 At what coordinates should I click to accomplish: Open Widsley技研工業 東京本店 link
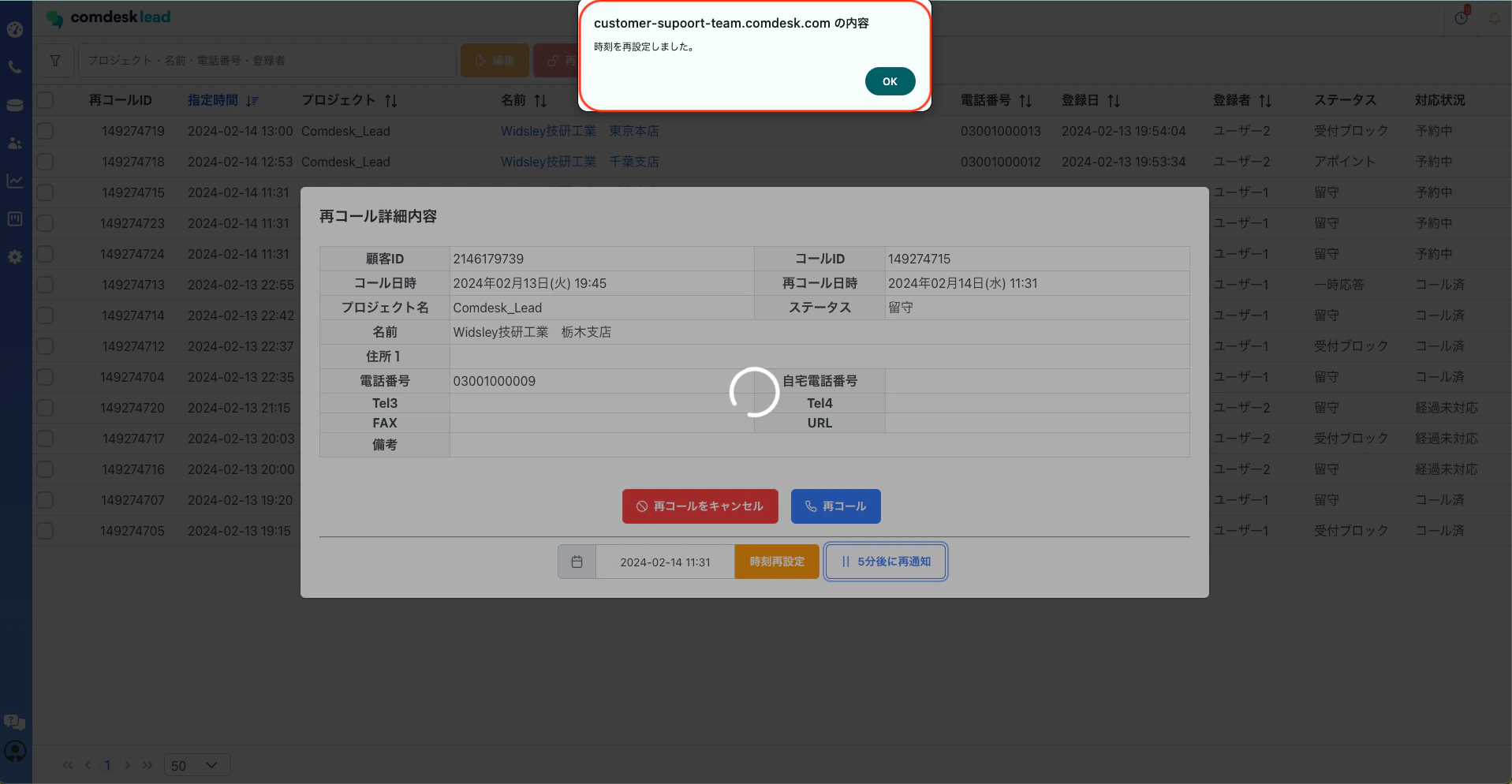(x=580, y=131)
